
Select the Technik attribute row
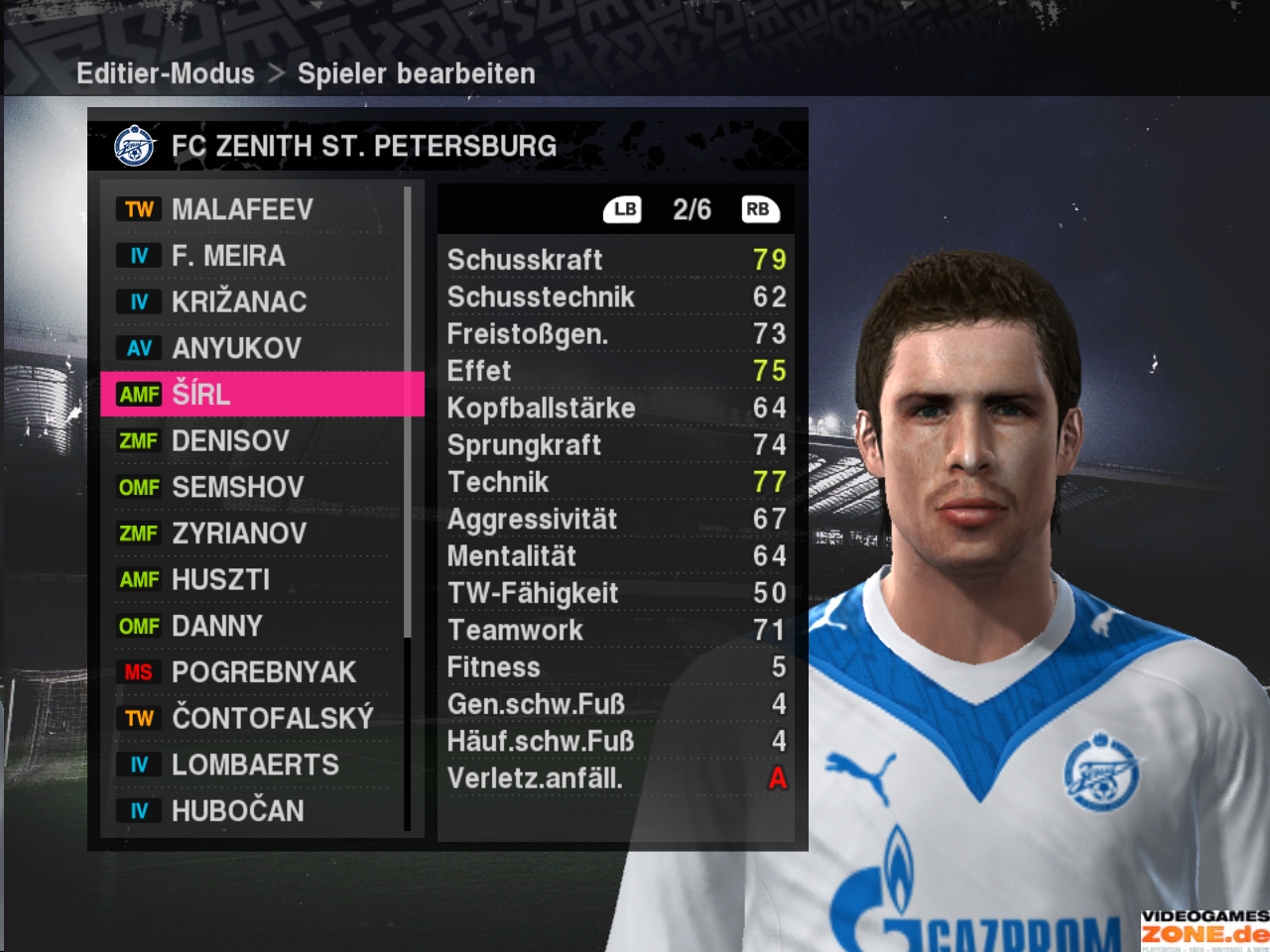616,482
